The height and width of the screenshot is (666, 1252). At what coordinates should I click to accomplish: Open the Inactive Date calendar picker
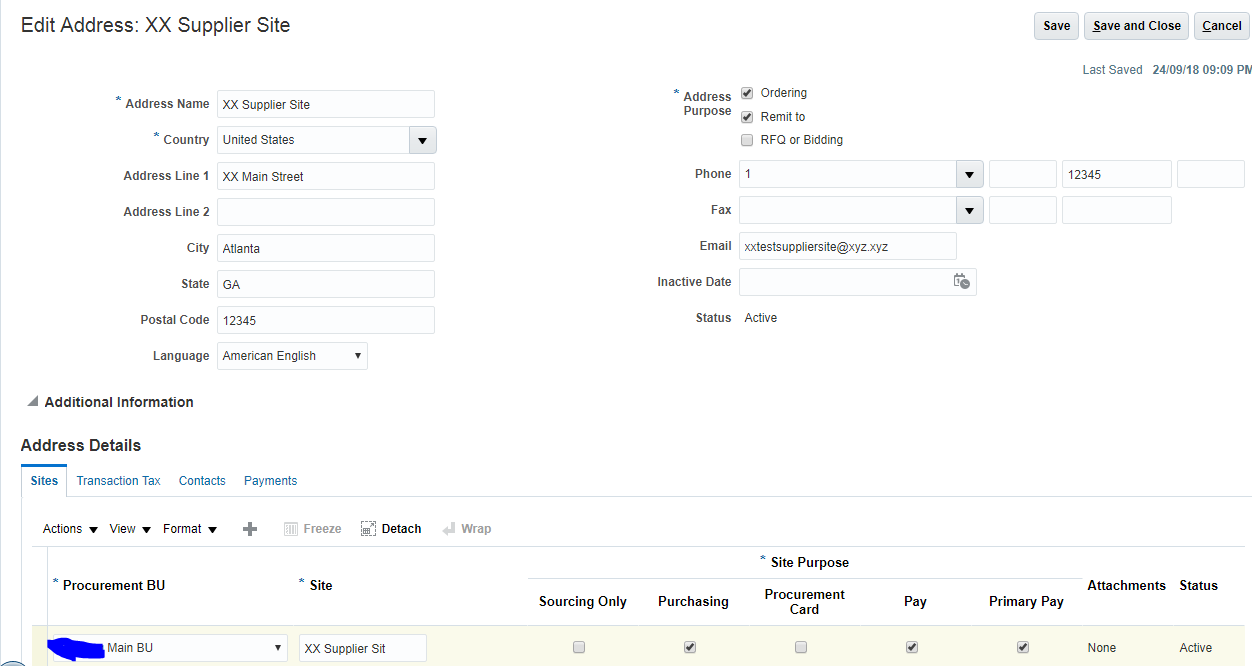[x=961, y=282]
